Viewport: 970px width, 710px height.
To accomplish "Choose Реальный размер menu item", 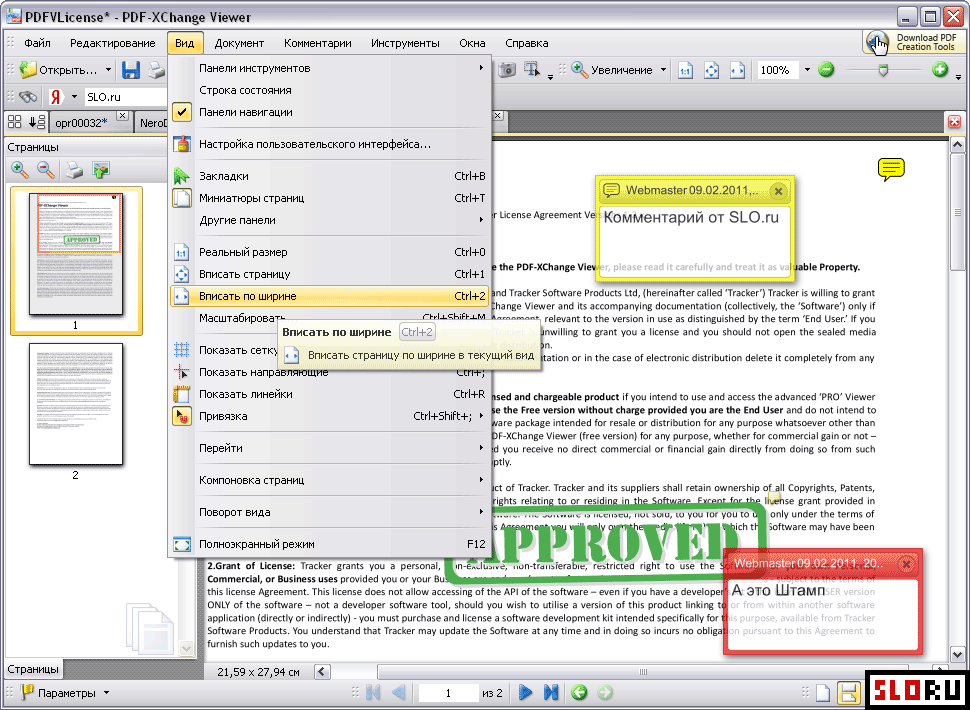I will point(330,252).
